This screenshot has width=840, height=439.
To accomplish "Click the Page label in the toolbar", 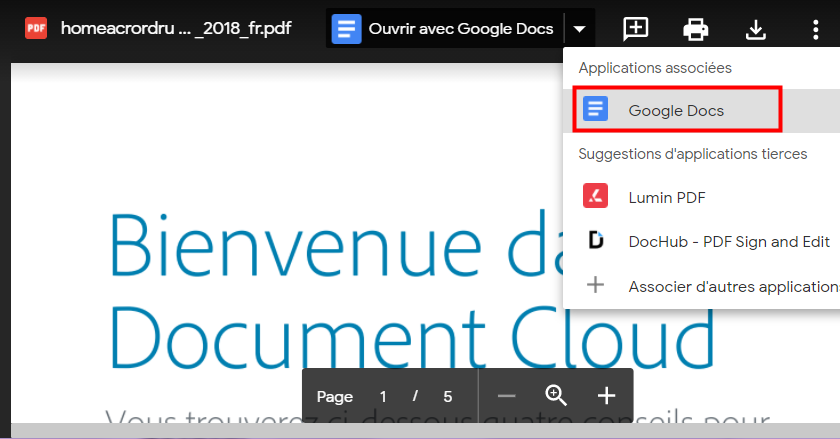I will (335, 397).
